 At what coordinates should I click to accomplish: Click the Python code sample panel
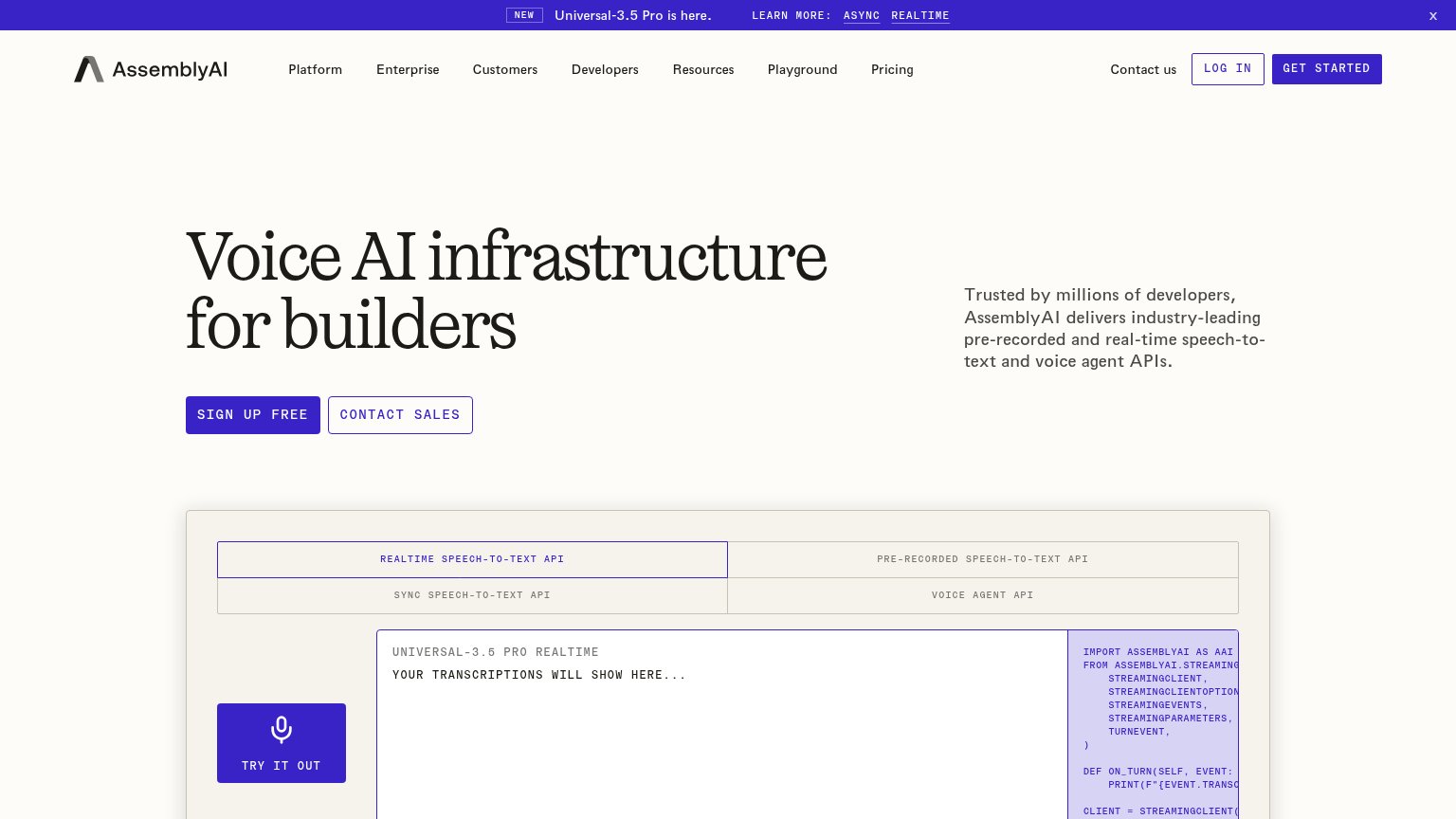(1153, 725)
